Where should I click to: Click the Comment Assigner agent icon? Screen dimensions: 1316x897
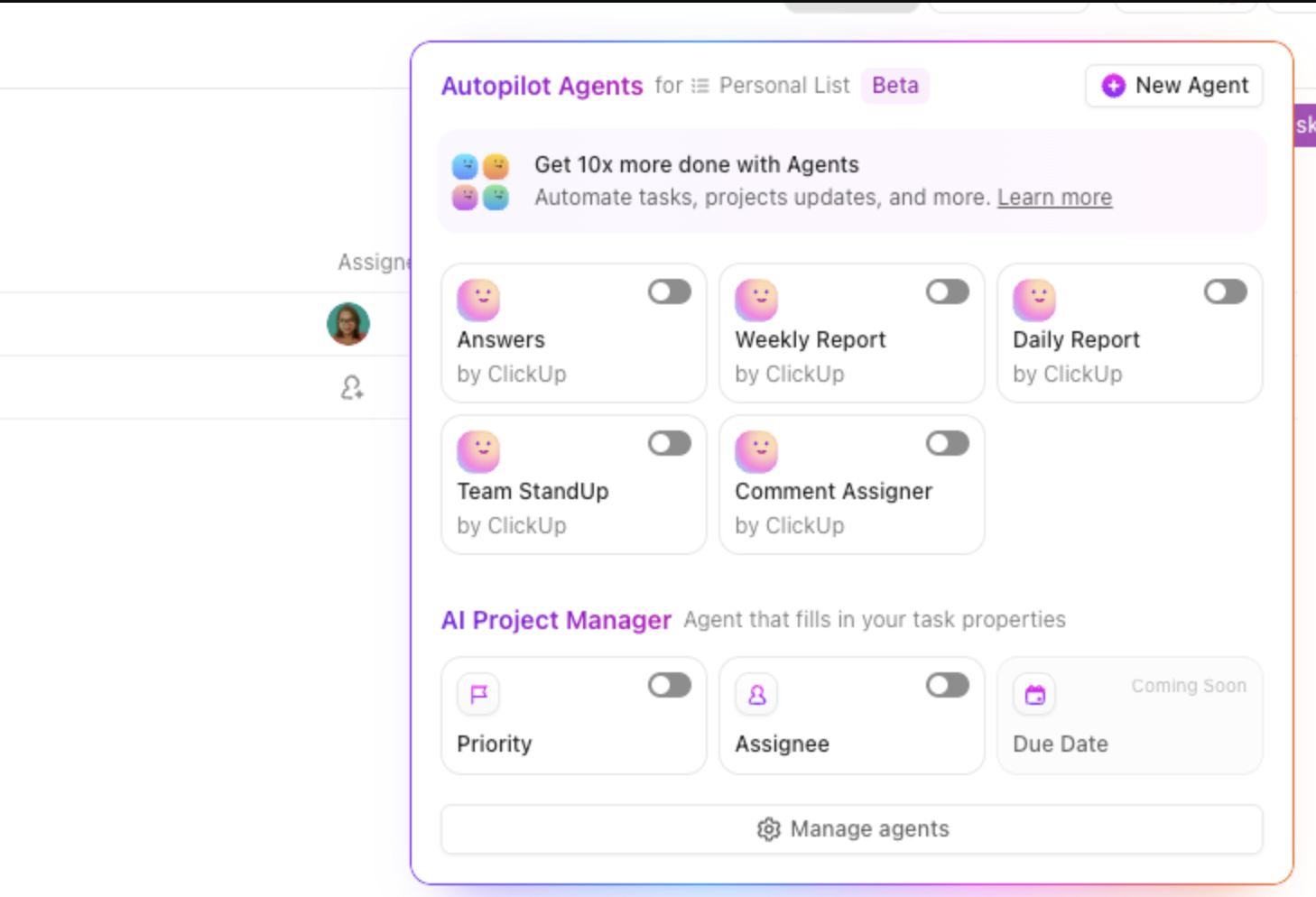756,451
